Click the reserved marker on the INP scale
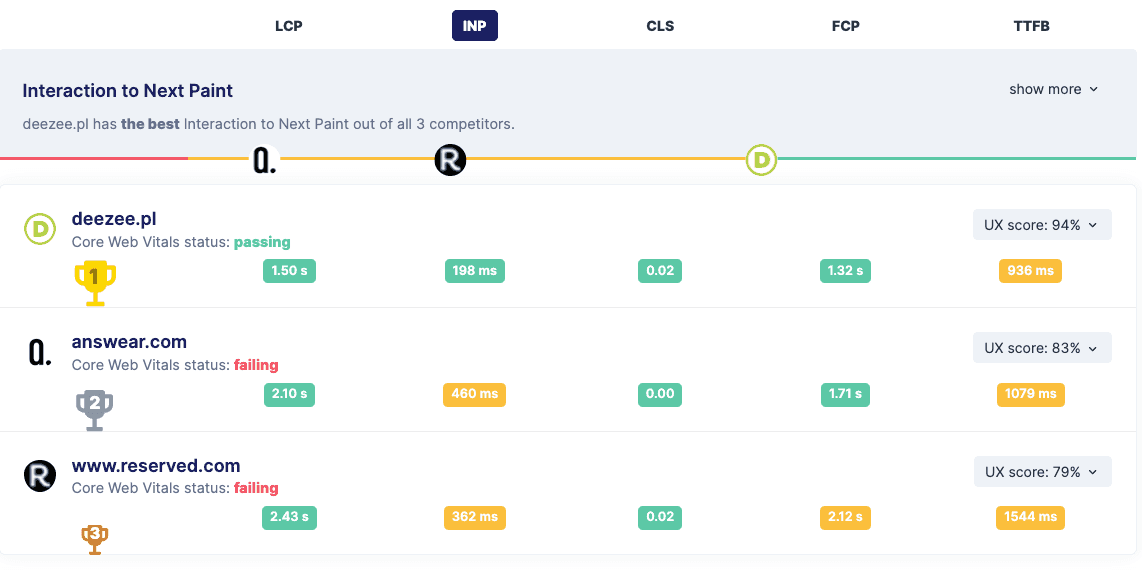The width and height of the screenshot is (1142, 570). pos(450,159)
